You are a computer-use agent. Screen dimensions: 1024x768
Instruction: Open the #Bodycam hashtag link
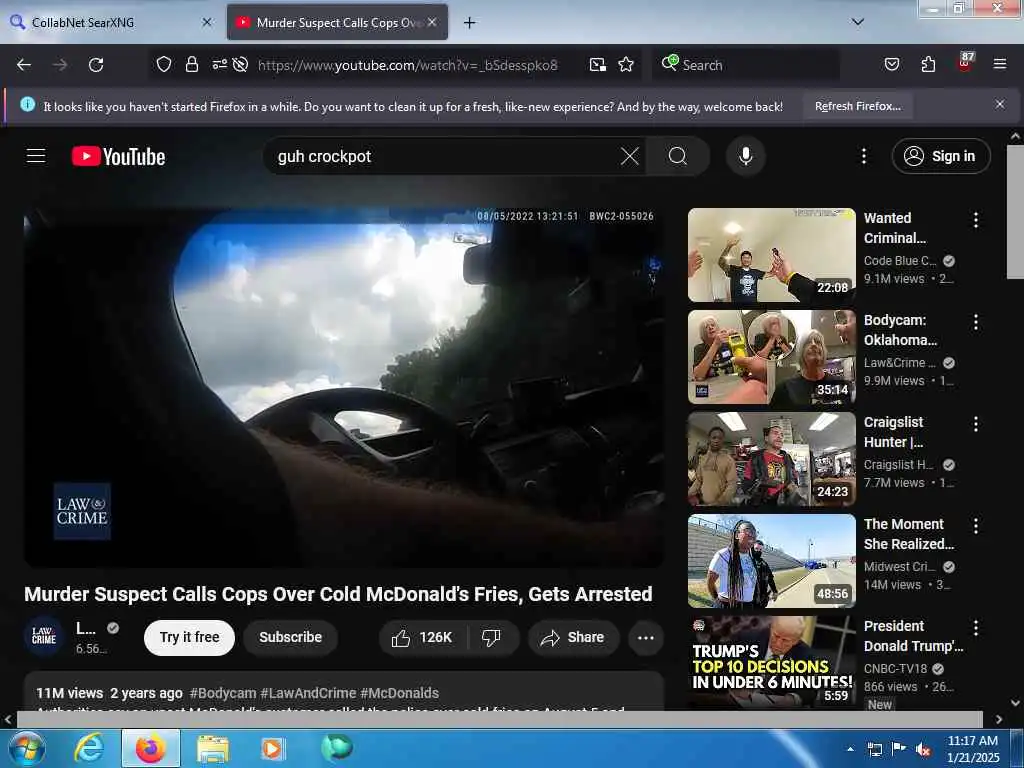pyautogui.click(x=223, y=693)
